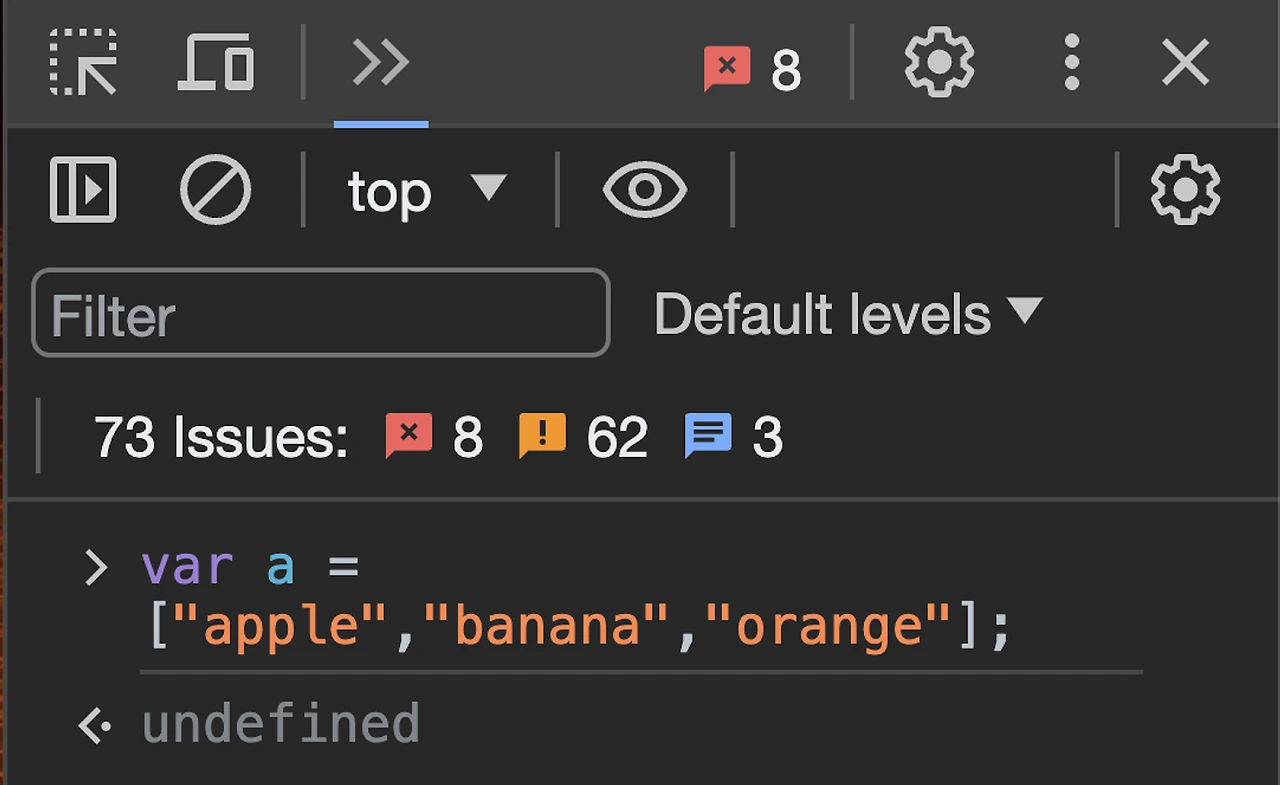Close the DevTools panel
The width and height of the screenshot is (1280, 785).
pyautogui.click(x=1186, y=64)
